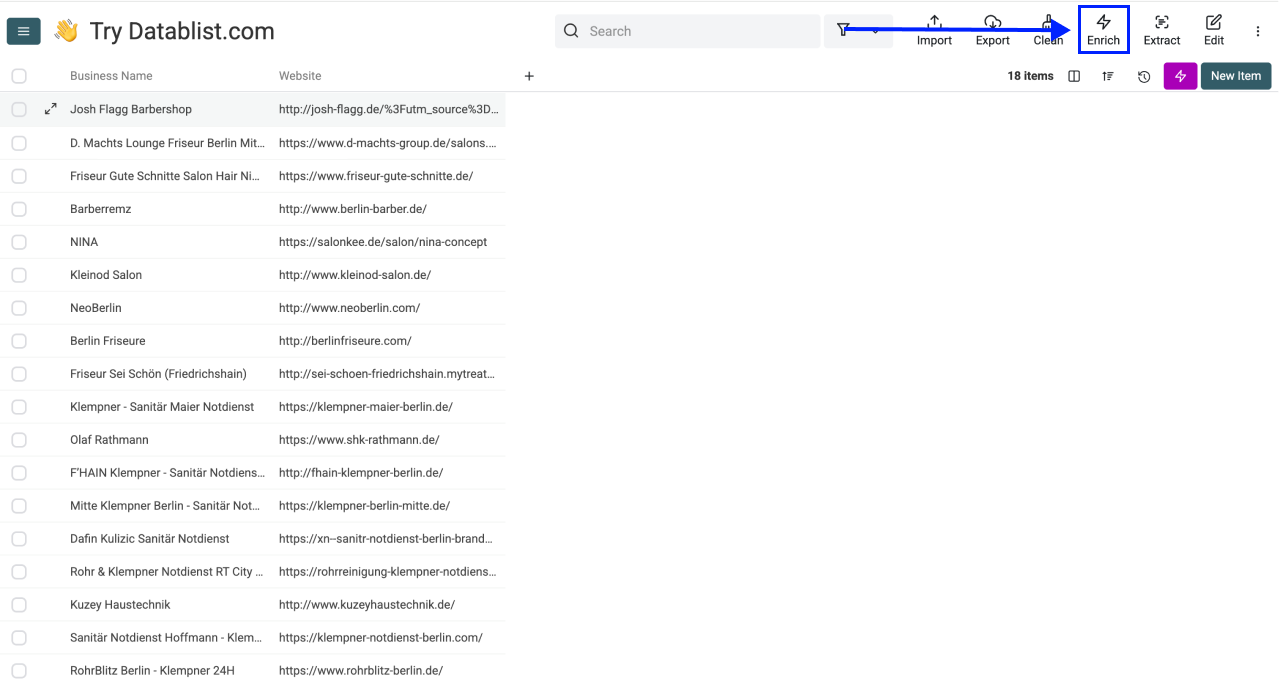Open the Enrich tool
Viewport: 1279px width, 700px height.
point(1103,30)
